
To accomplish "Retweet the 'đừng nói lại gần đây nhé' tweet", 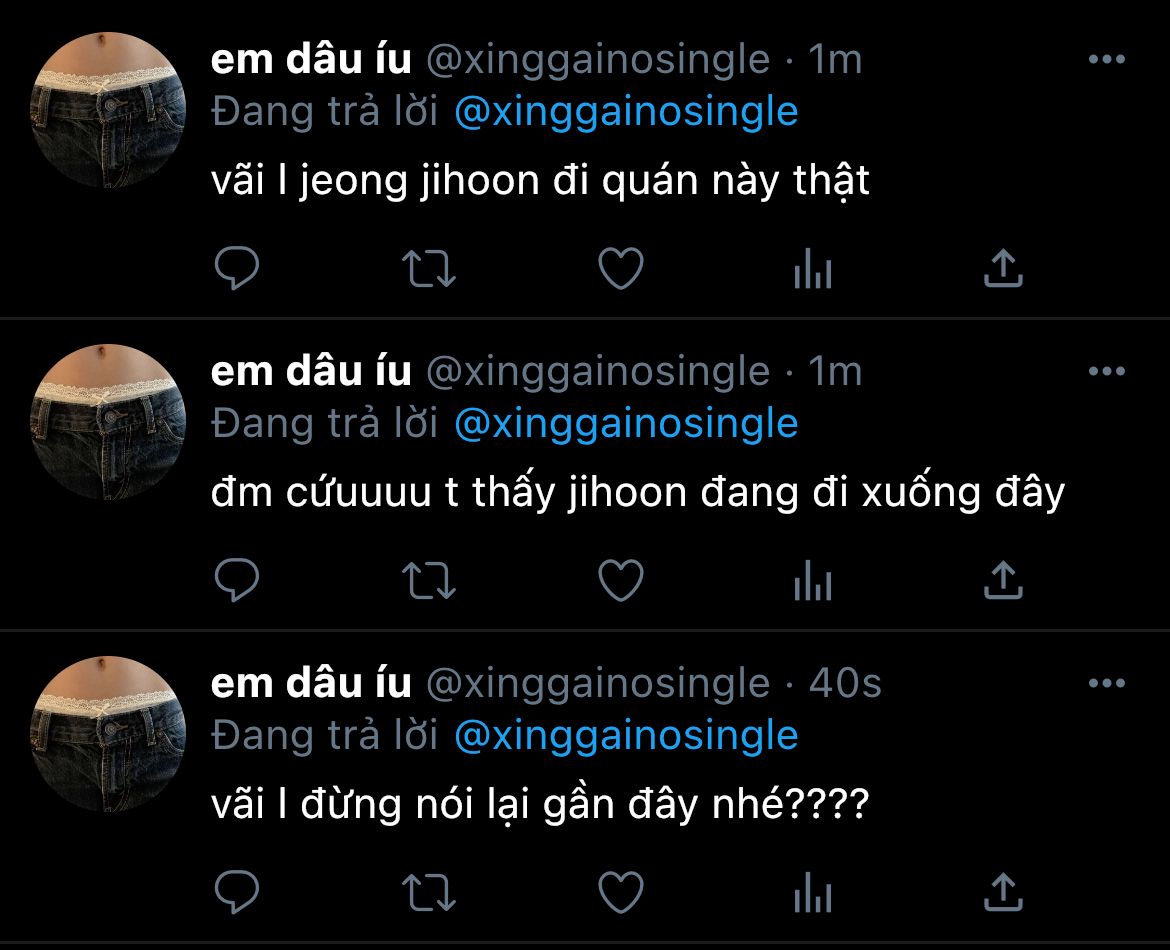I will coord(428,893).
